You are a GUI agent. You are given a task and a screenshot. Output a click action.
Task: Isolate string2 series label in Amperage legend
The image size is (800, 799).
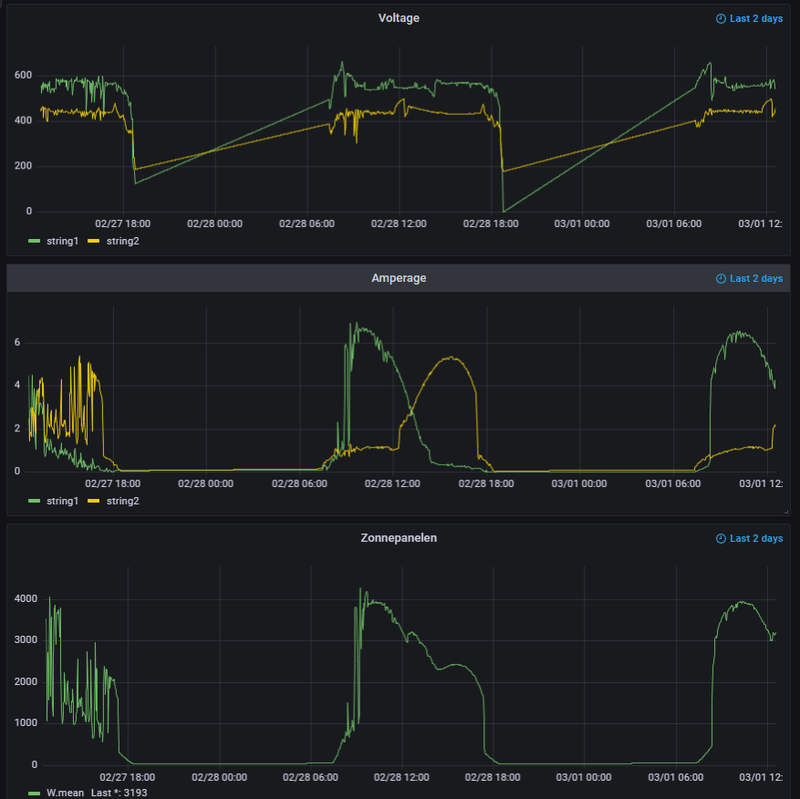tap(122, 500)
